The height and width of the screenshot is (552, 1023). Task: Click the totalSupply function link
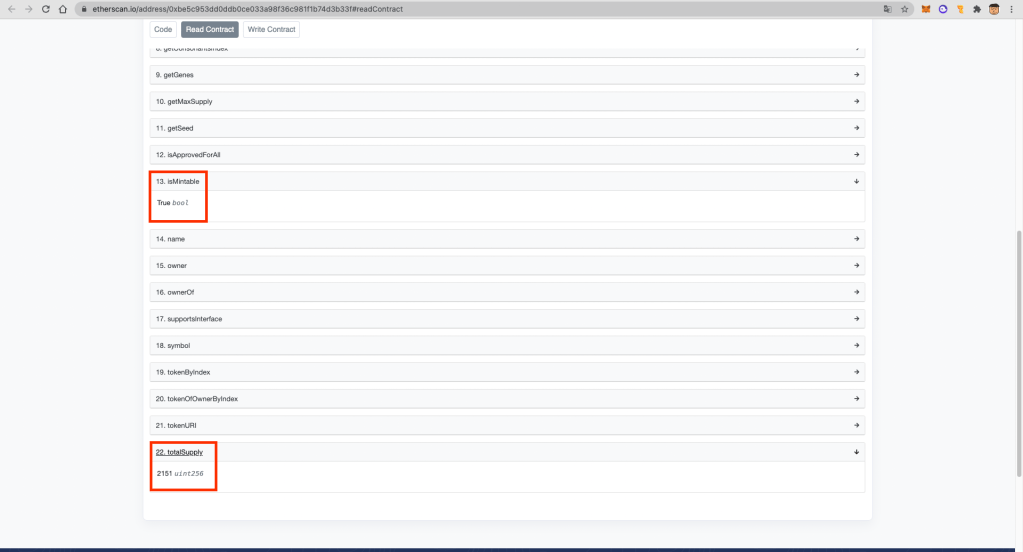[179, 452]
